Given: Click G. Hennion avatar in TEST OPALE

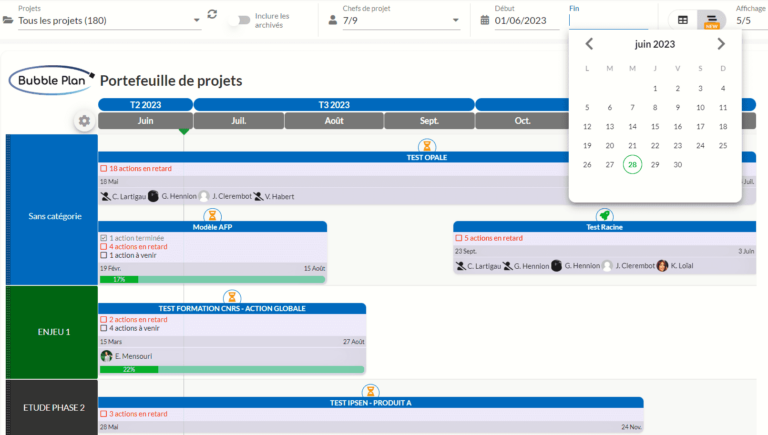Looking at the screenshot, I should point(153,196).
